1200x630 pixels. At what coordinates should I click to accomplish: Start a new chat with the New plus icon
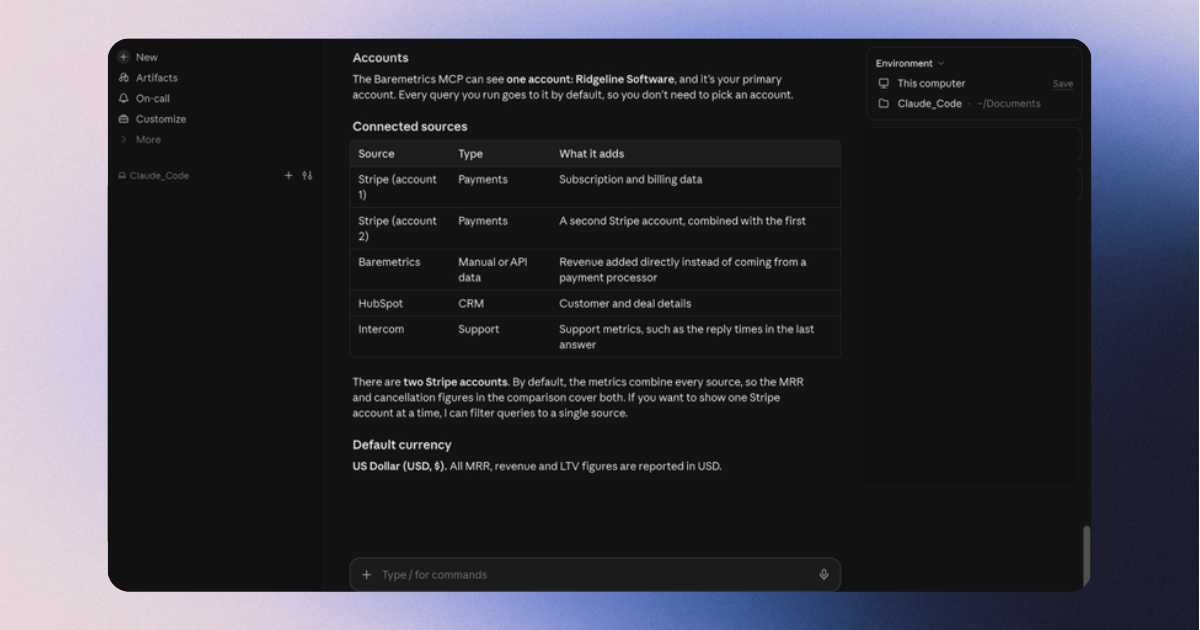click(x=124, y=57)
